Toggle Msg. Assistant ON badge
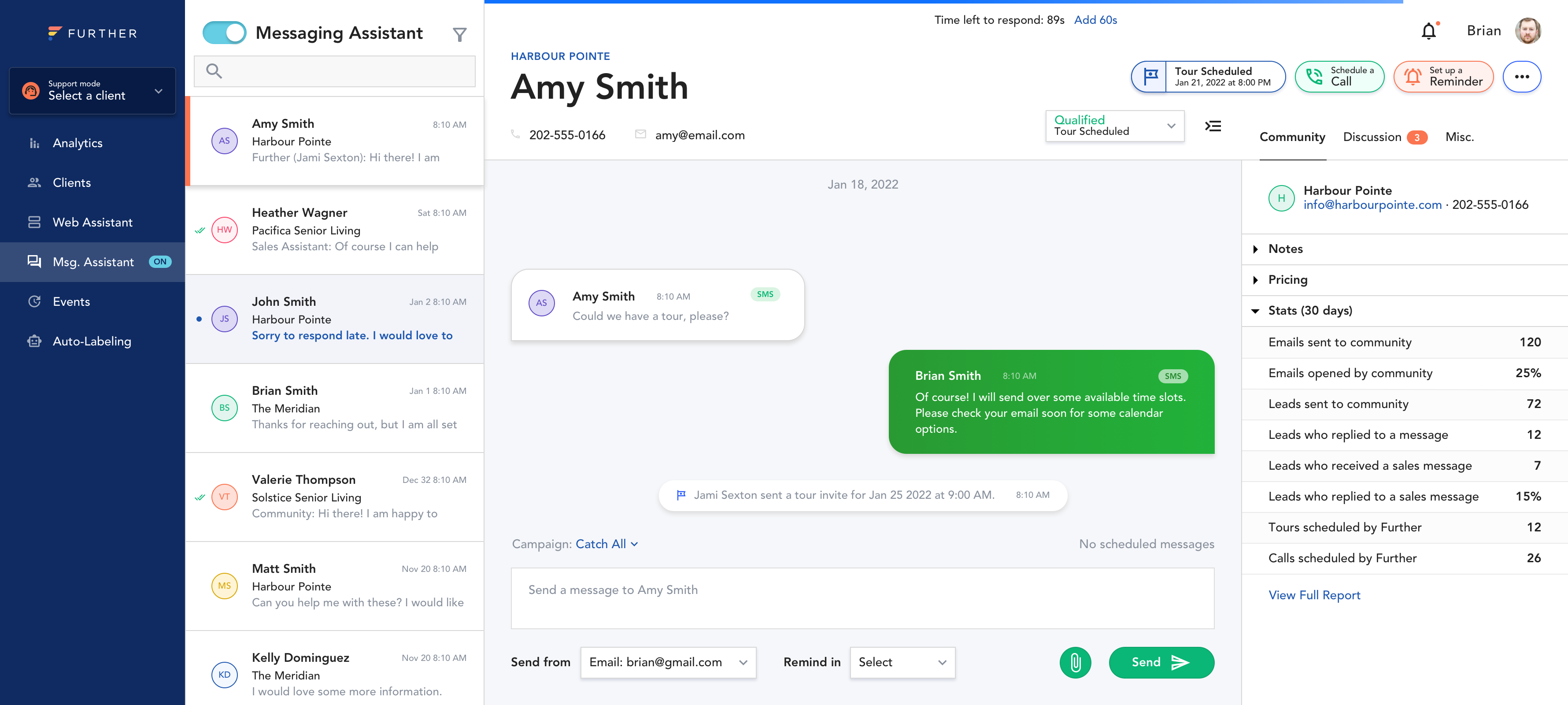This screenshot has height=705, width=1568. coord(160,262)
